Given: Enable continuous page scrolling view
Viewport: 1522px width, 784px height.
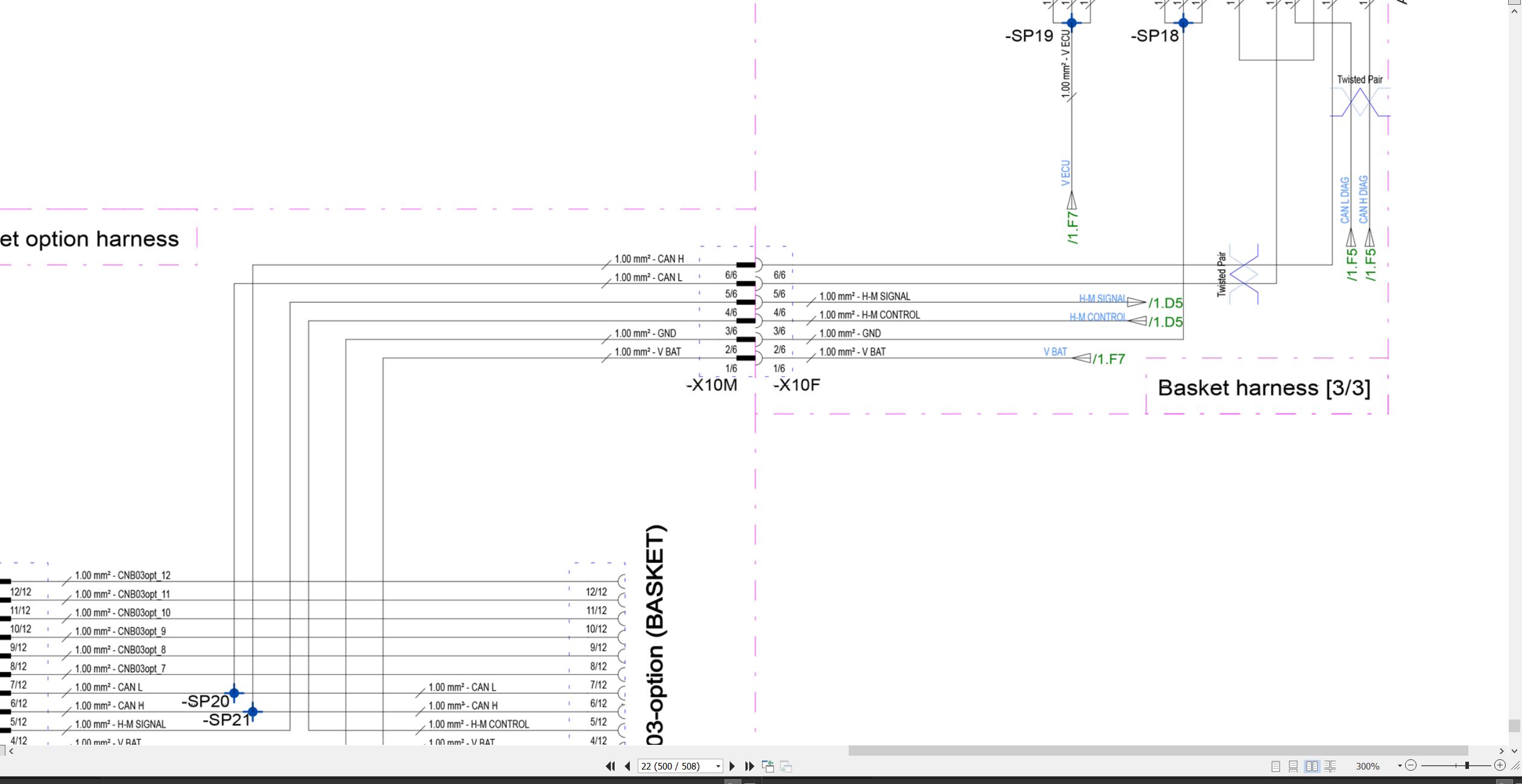Looking at the screenshot, I should 1293,766.
